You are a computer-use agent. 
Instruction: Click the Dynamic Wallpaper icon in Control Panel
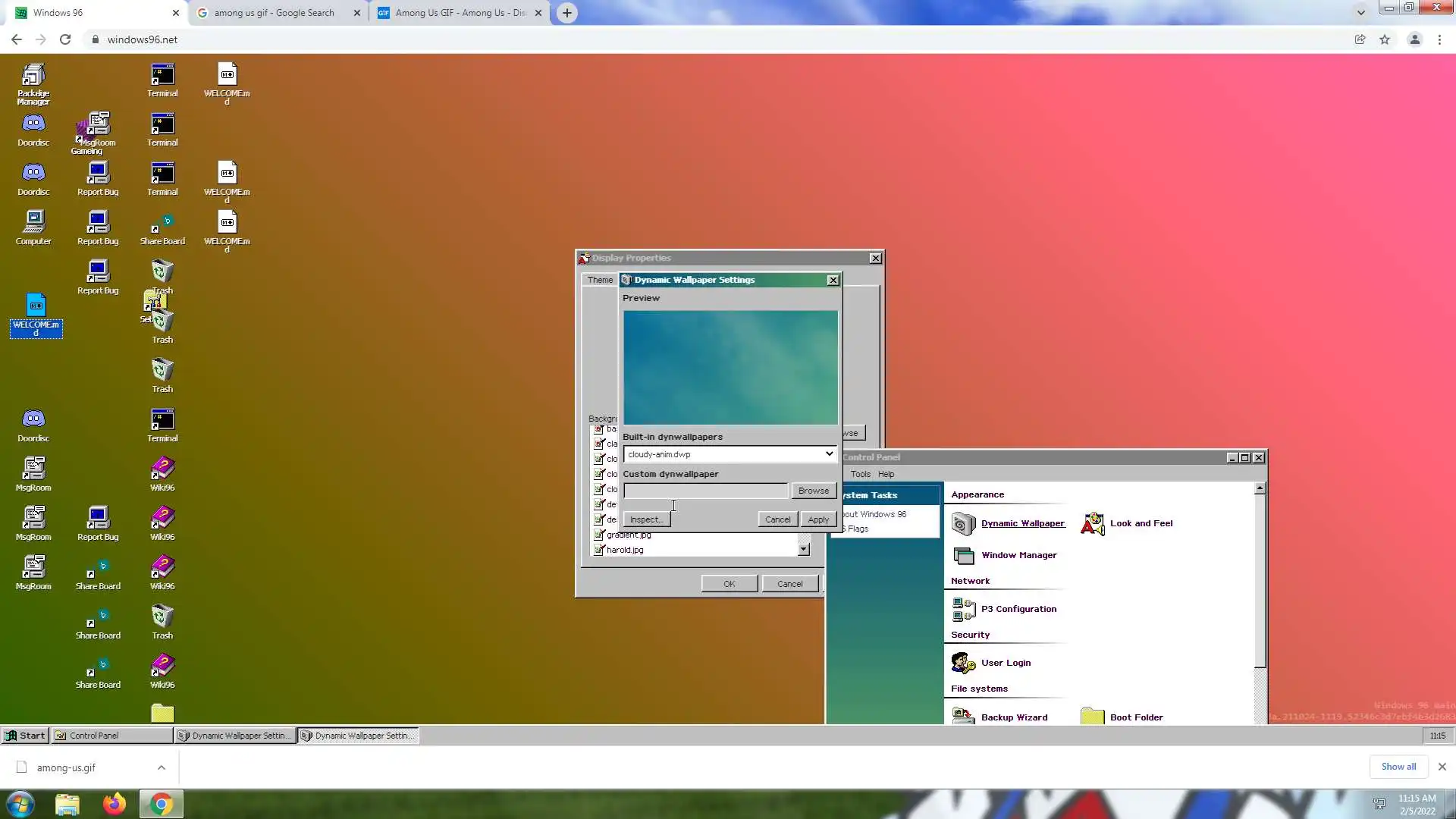pyautogui.click(x=963, y=524)
